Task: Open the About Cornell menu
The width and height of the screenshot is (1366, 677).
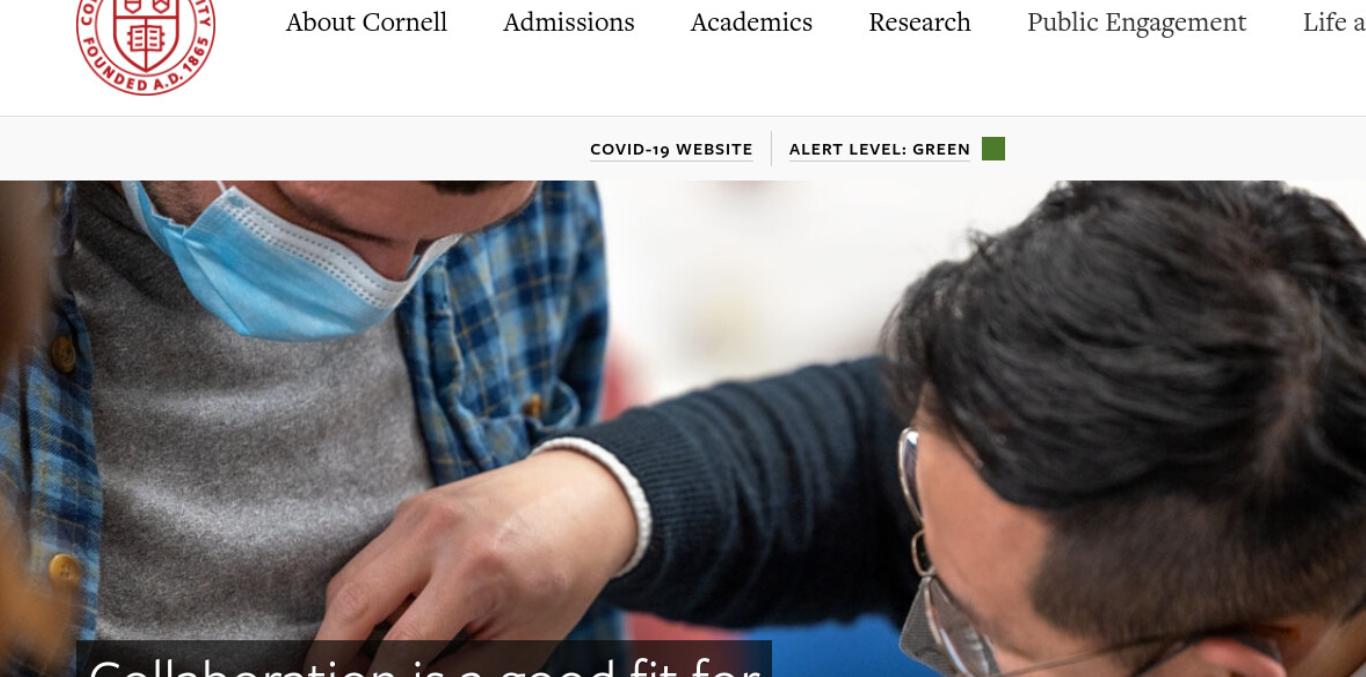Action: point(366,22)
